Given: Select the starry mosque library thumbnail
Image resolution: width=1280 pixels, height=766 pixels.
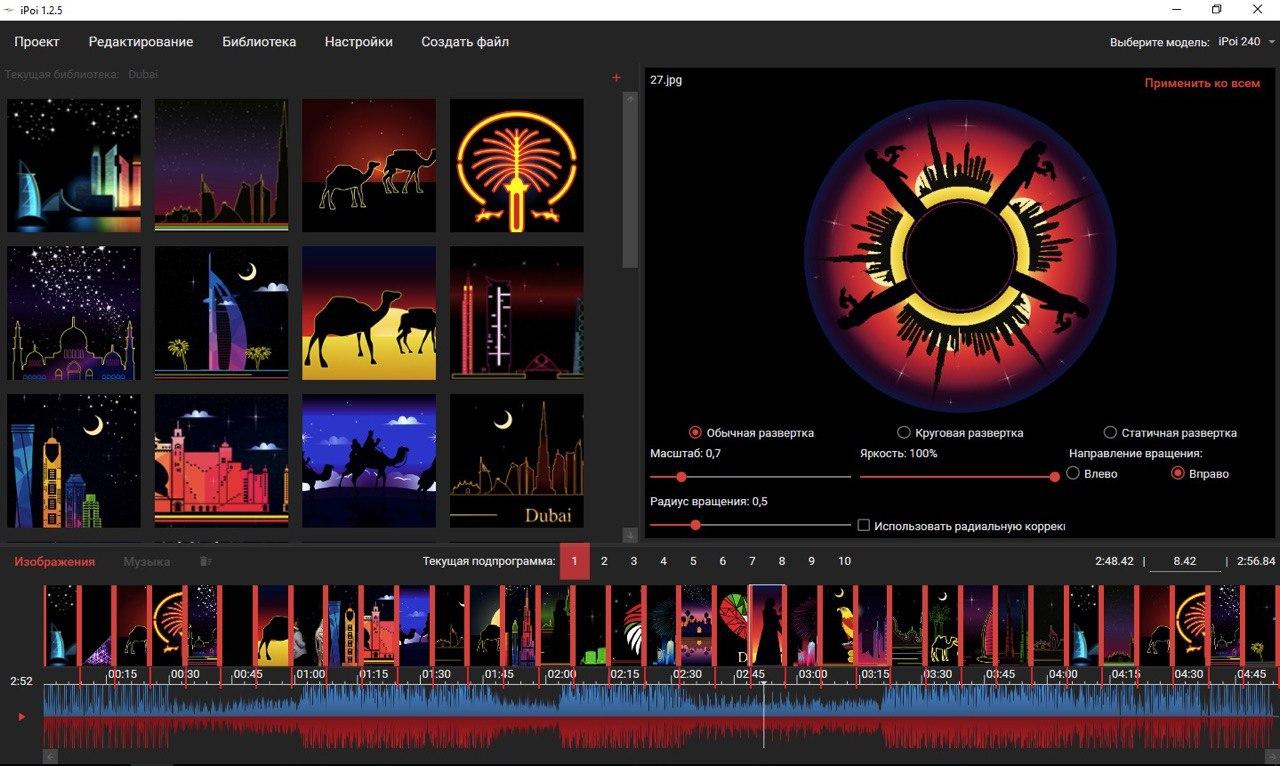Looking at the screenshot, I should tap(74, 313).
